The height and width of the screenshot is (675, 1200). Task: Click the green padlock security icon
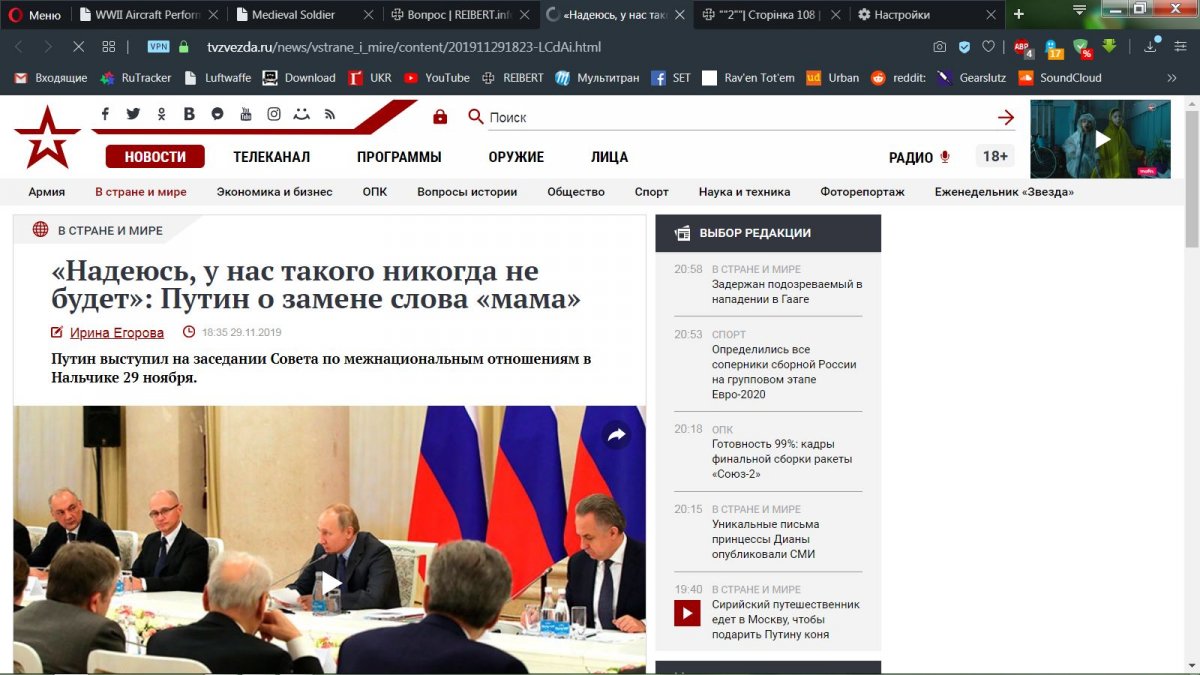(183, 47)
